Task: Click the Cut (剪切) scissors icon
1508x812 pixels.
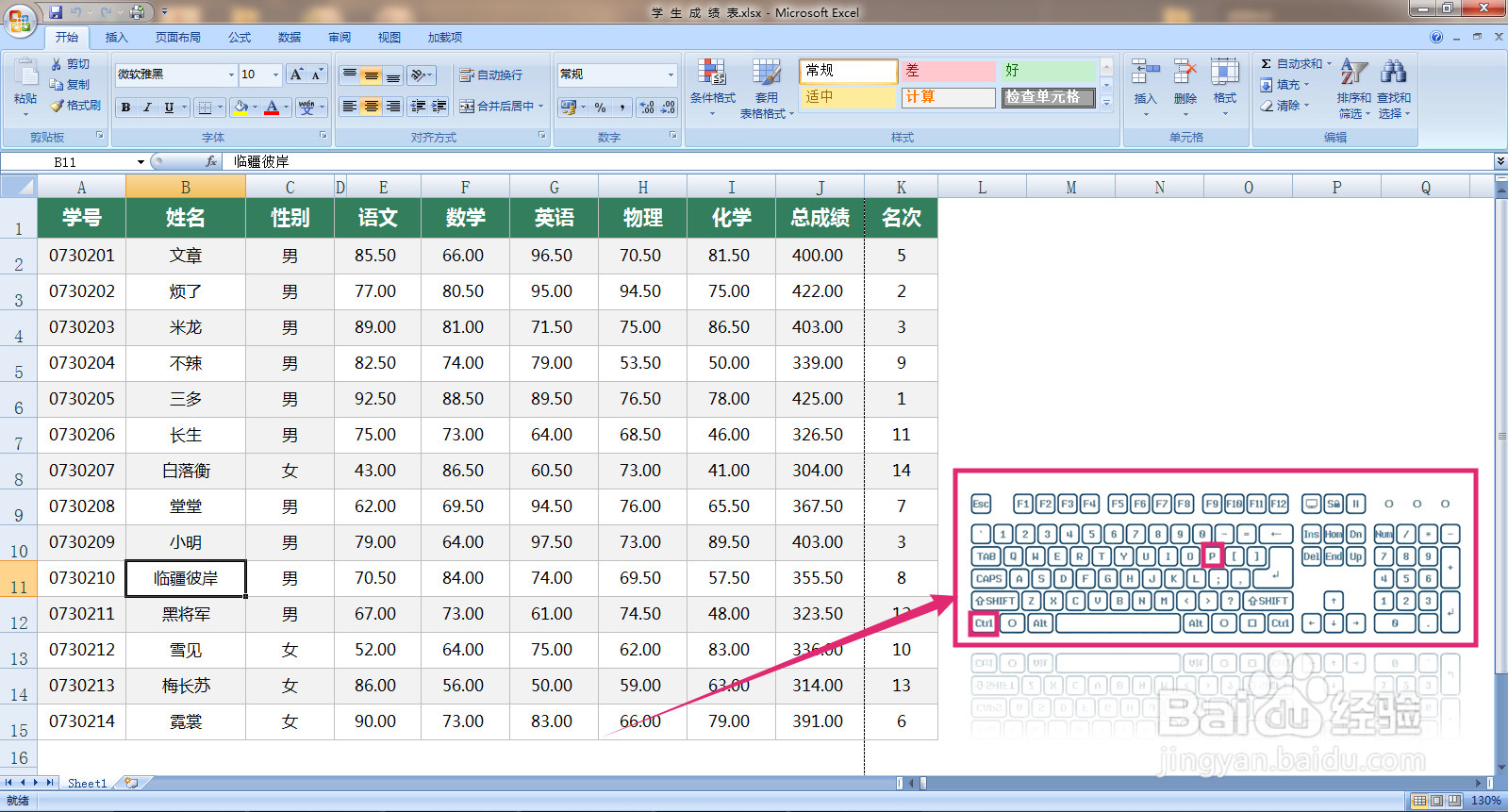Action: [57, 64]
